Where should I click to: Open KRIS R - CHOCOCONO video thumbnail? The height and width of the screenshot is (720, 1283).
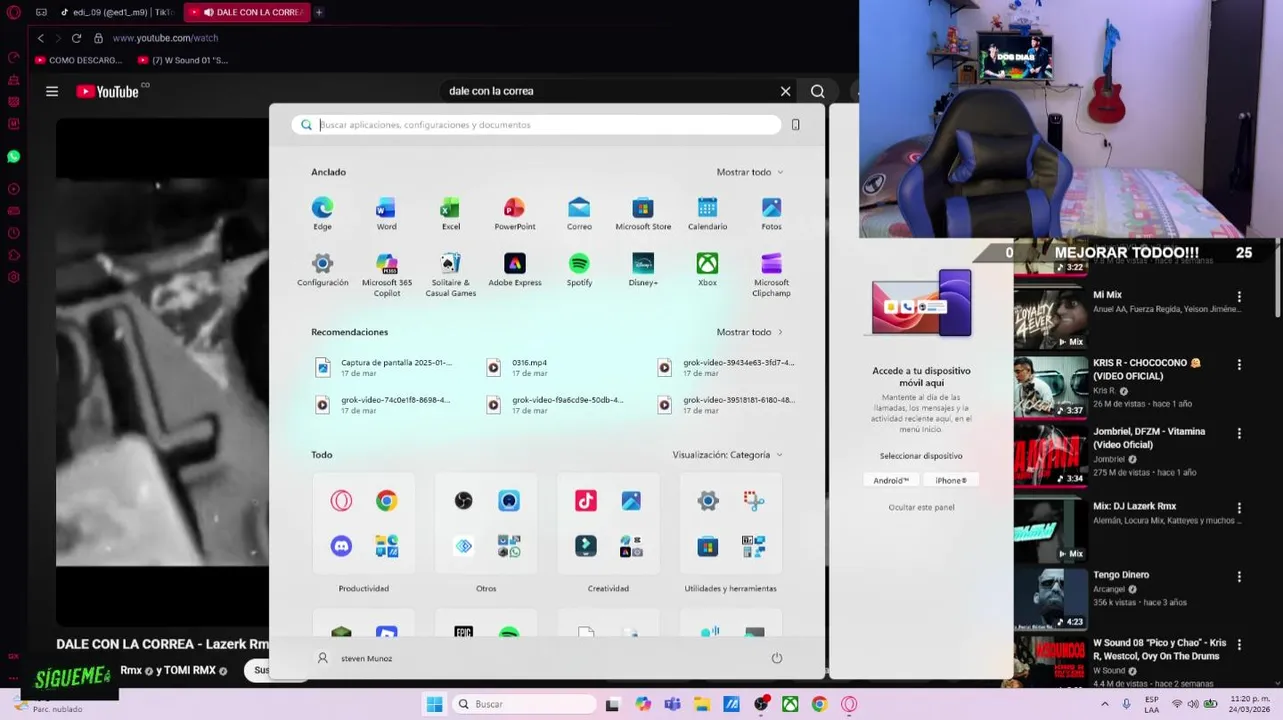click(1051, 388)
